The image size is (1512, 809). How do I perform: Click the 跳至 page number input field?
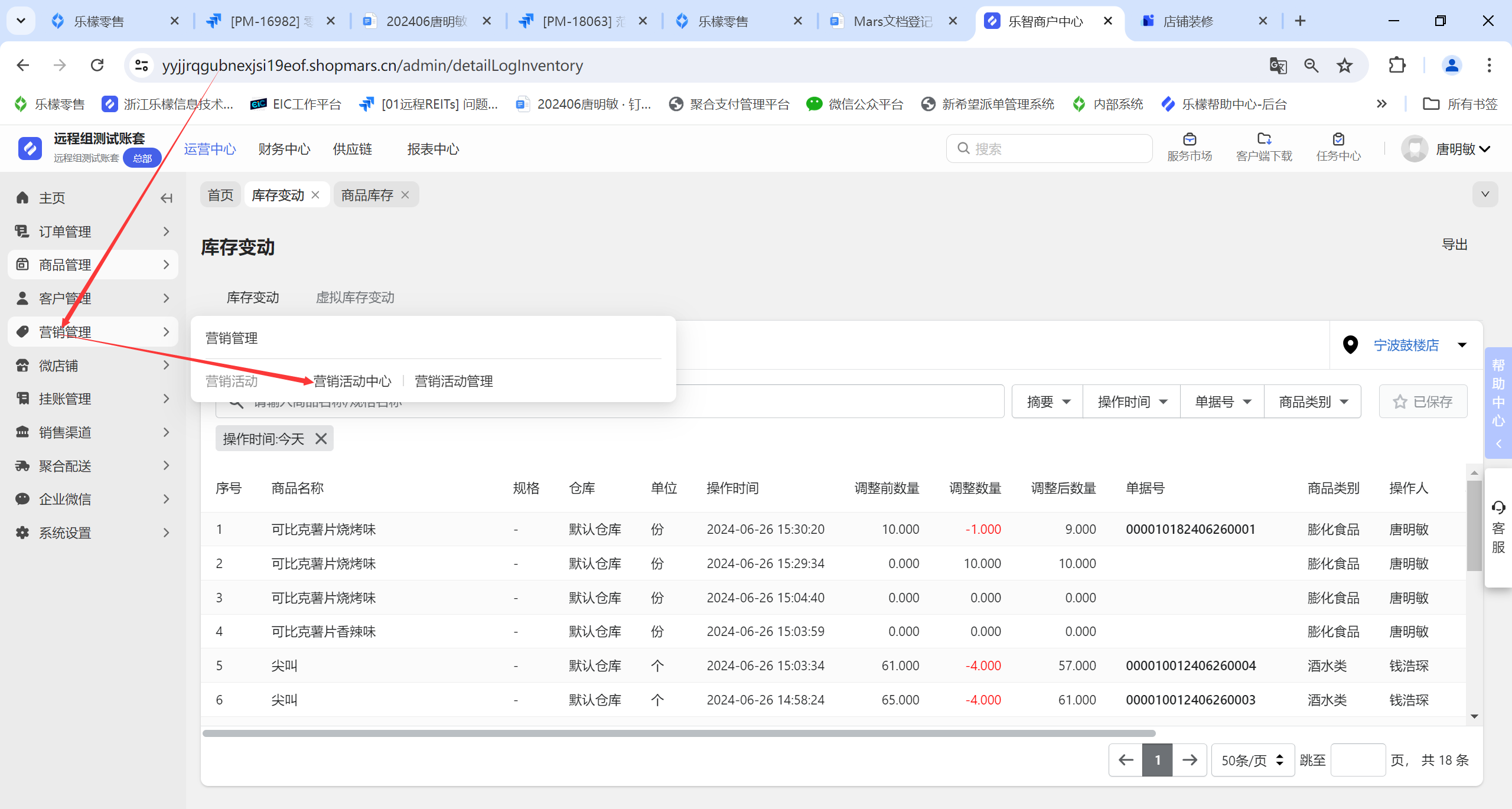pos(1357,760)
